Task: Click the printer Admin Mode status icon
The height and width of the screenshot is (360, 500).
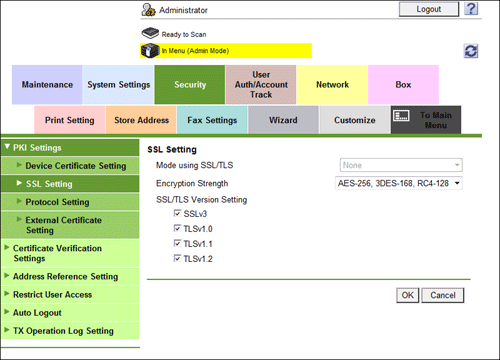Action: pos(150,51)
